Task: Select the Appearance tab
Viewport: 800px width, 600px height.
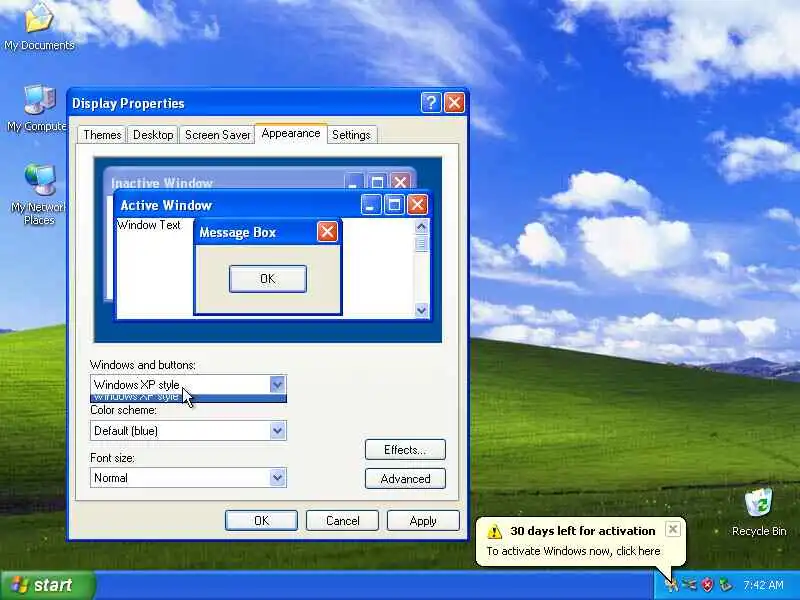Action: point(291,133)
